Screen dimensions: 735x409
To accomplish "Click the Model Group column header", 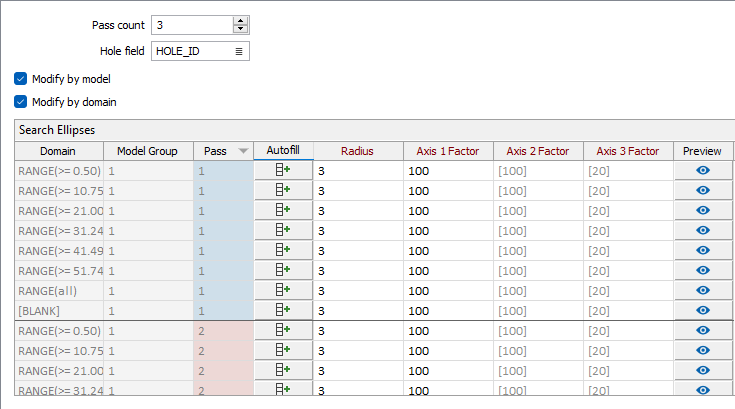I will click(x=148, y=151).
